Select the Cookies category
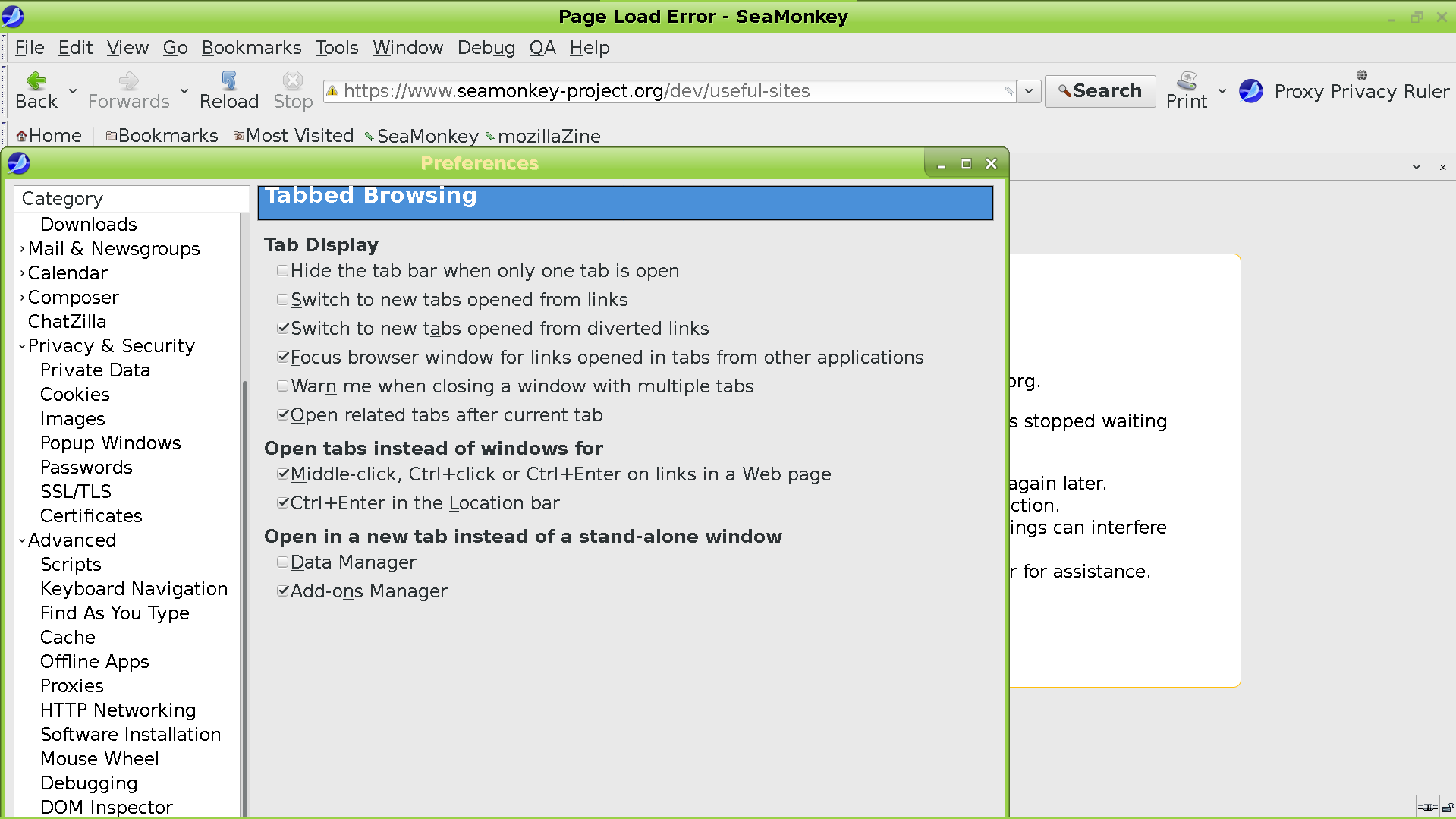The height and width of the screenshot is (819, 1456). (74, 394)
